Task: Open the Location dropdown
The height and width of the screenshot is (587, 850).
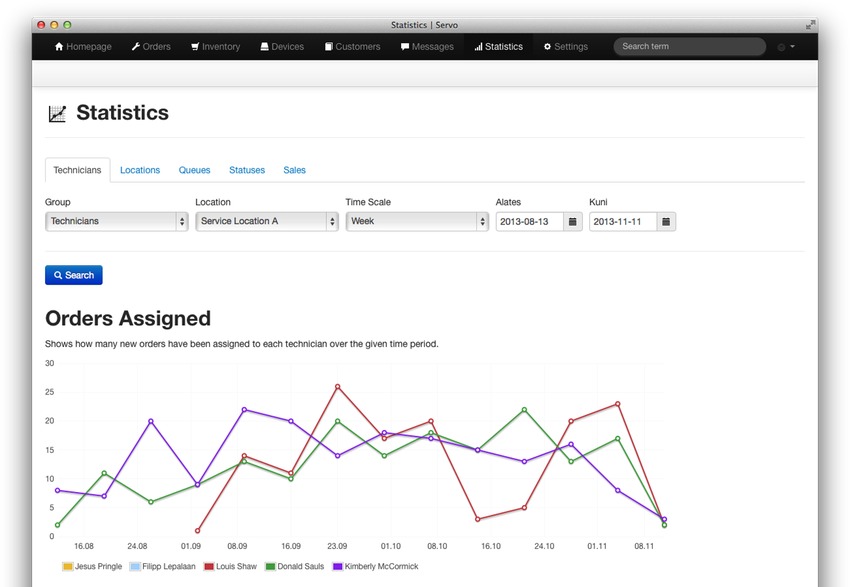Action: 267,221
